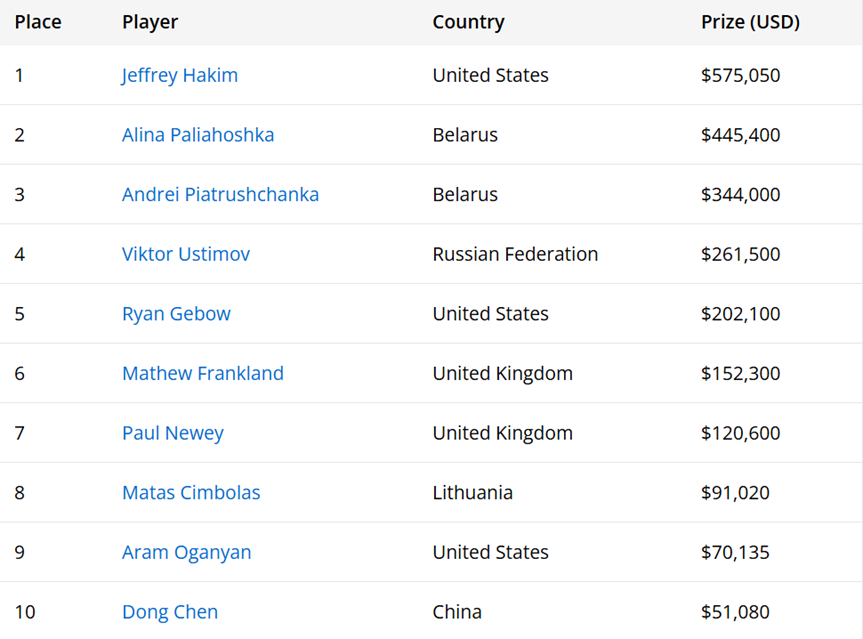Click the Lithuania country cell
This screenshot has height=639, width=863.
(x=473, y=492)
